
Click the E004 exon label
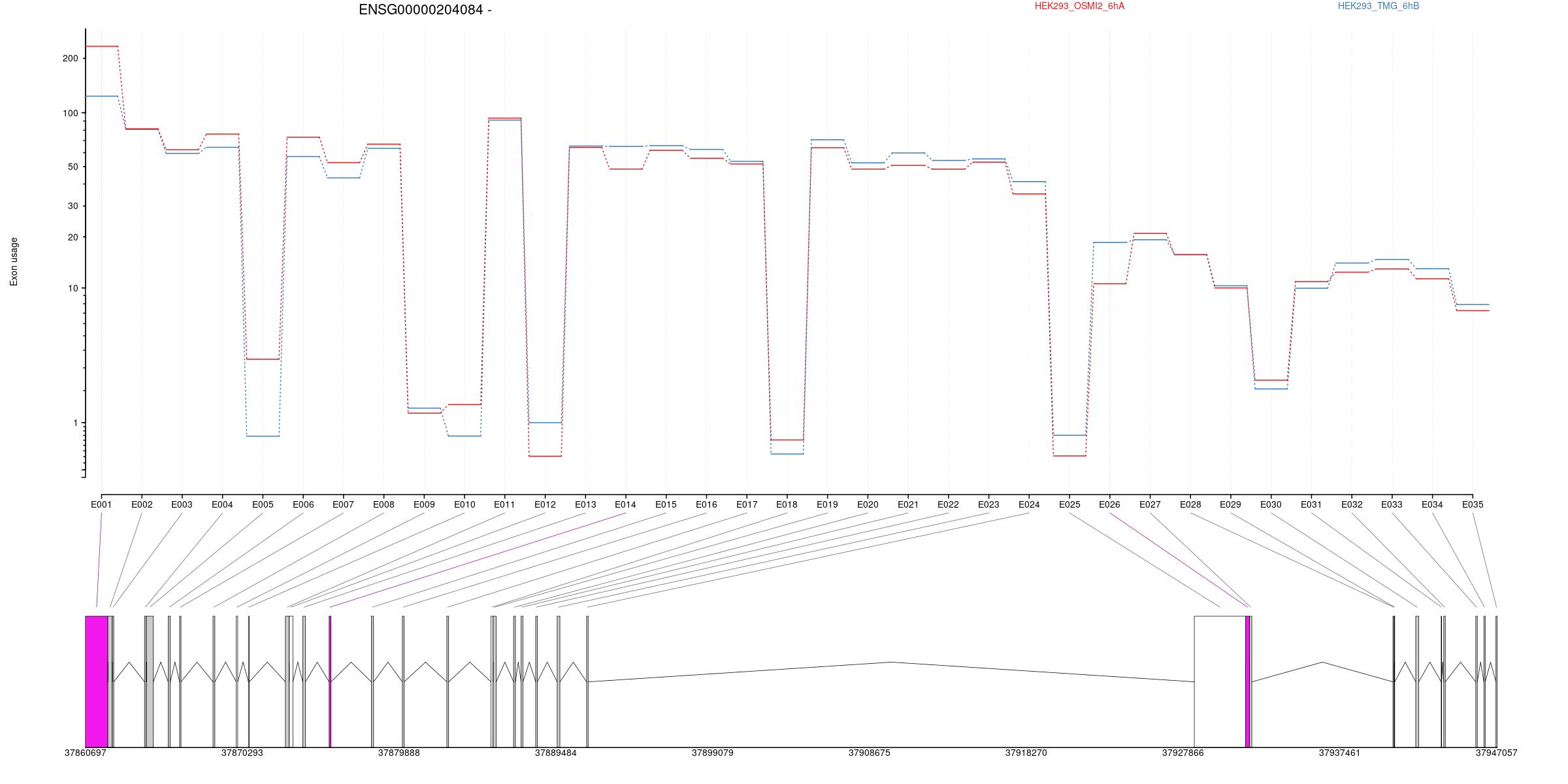point(222,504)
